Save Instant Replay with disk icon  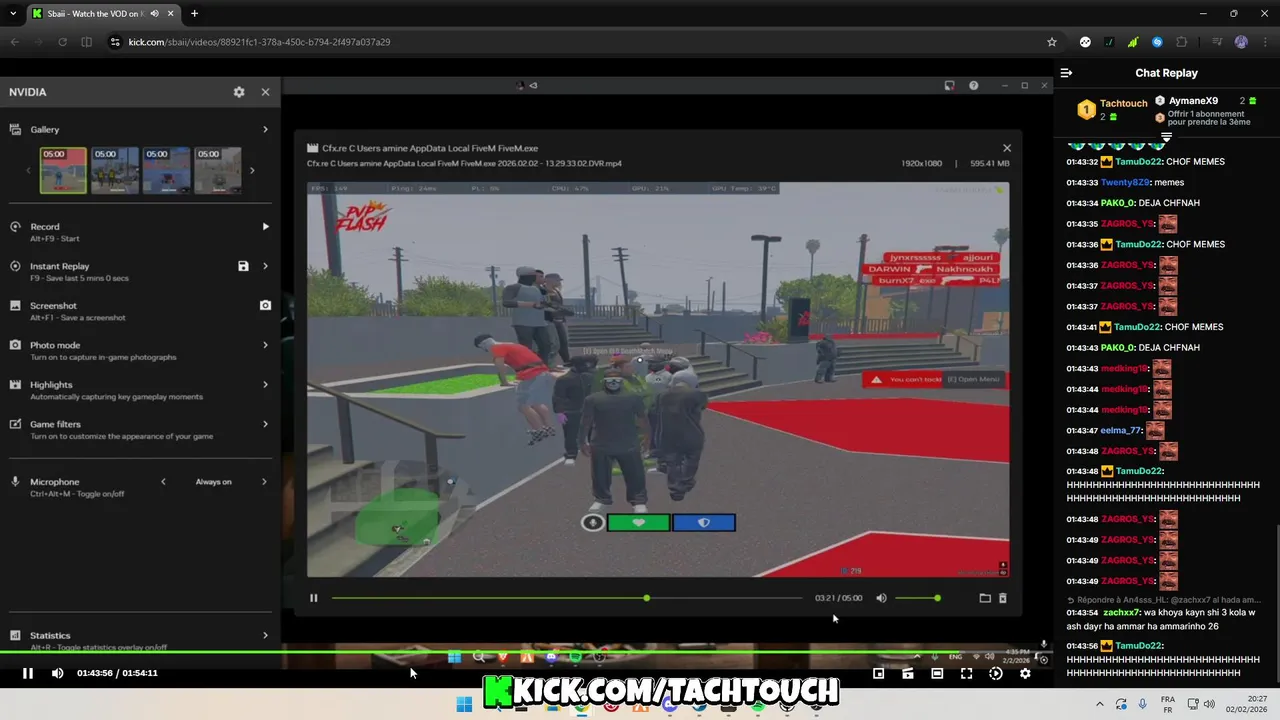click(243, 266)
